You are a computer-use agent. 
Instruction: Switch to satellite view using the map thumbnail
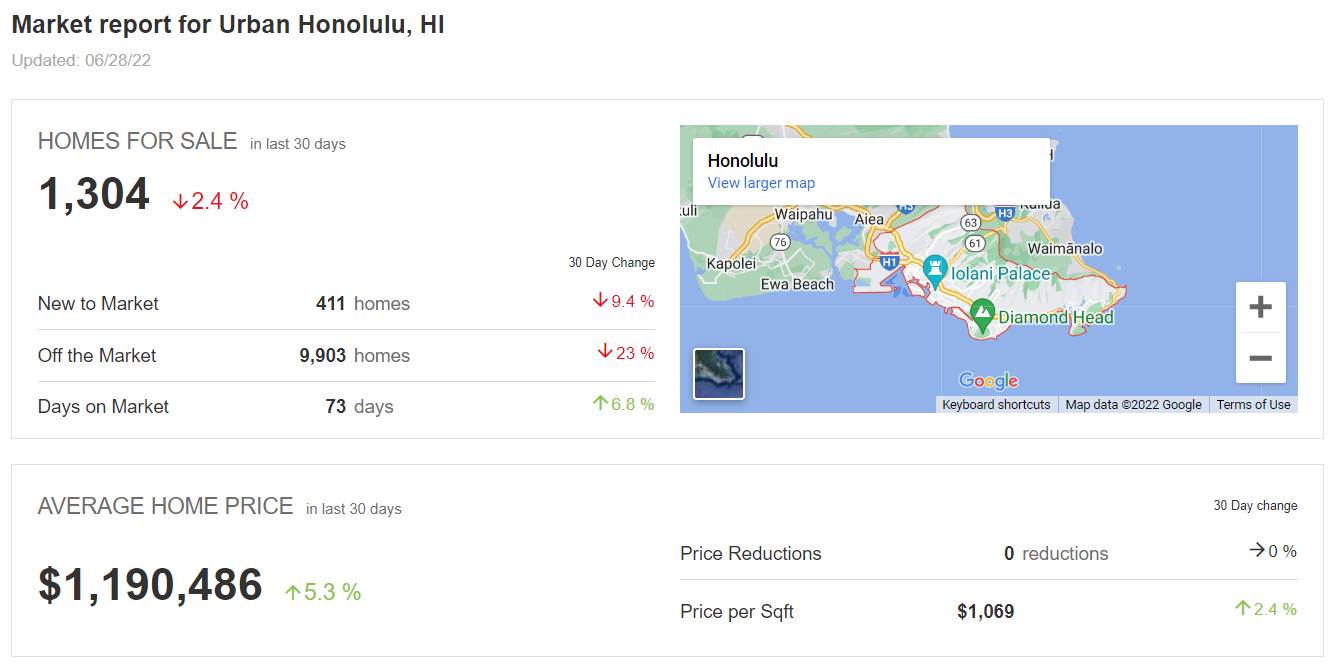coord(718,373)
